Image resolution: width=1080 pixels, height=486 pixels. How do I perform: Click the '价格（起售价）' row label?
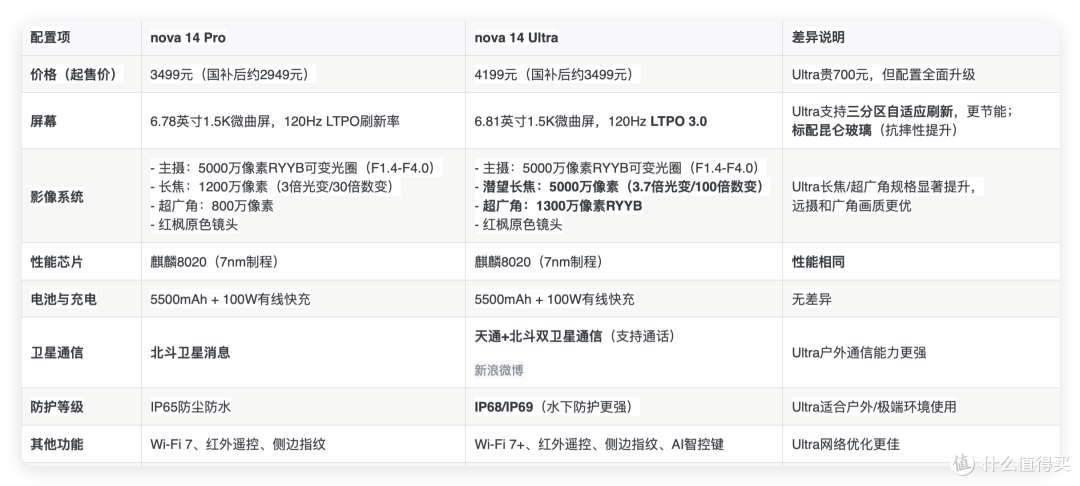coord(76,74)
